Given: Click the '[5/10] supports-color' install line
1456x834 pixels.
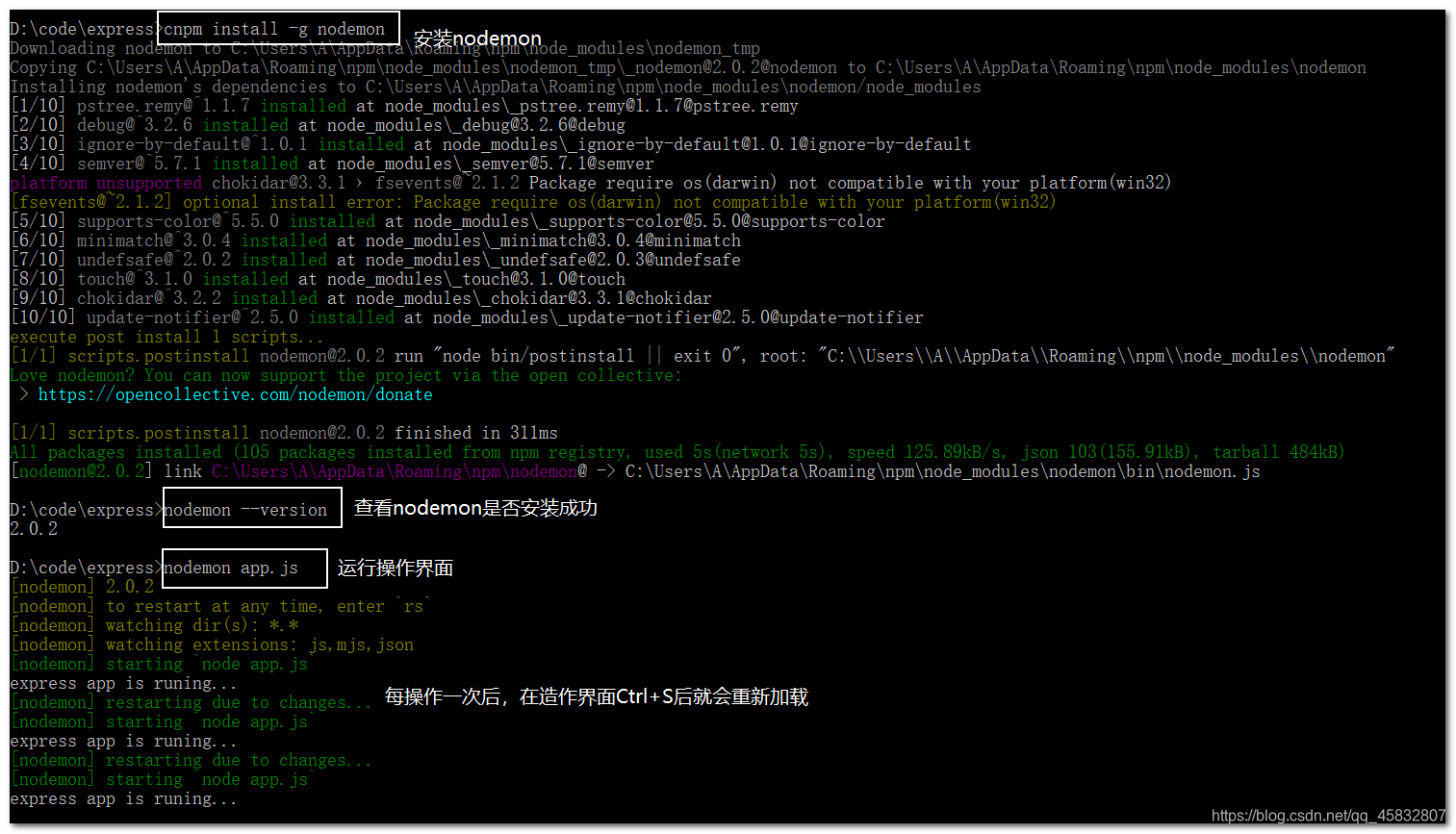Looking at the screenshot, I should tap(447, 221).
